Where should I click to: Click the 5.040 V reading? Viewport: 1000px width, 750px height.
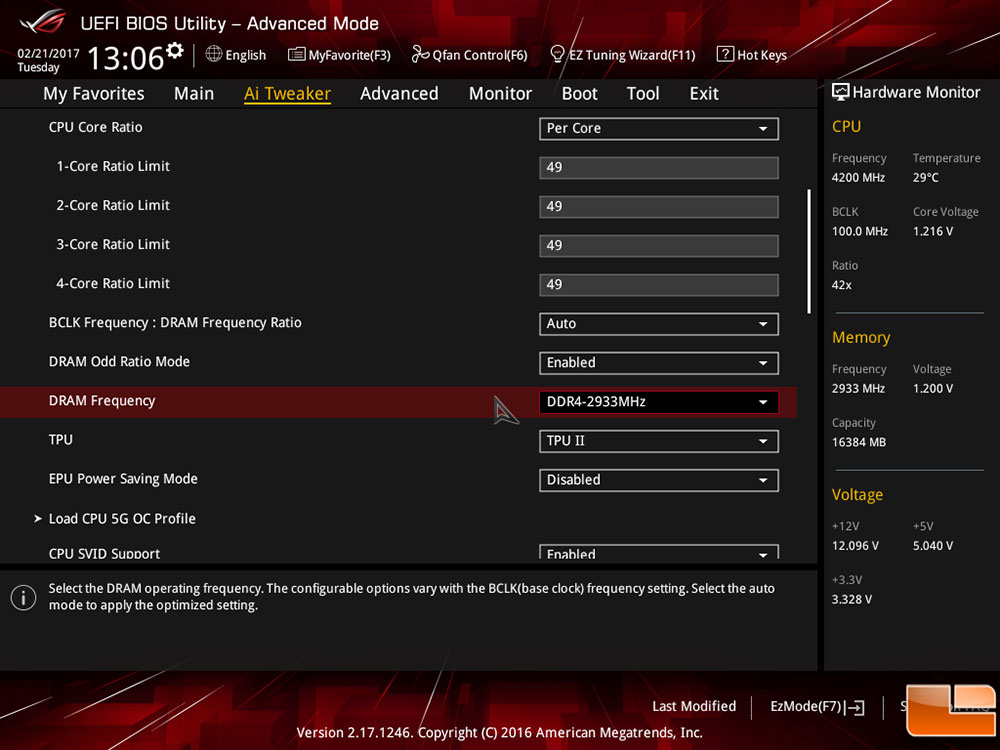(x=933, y=546)
